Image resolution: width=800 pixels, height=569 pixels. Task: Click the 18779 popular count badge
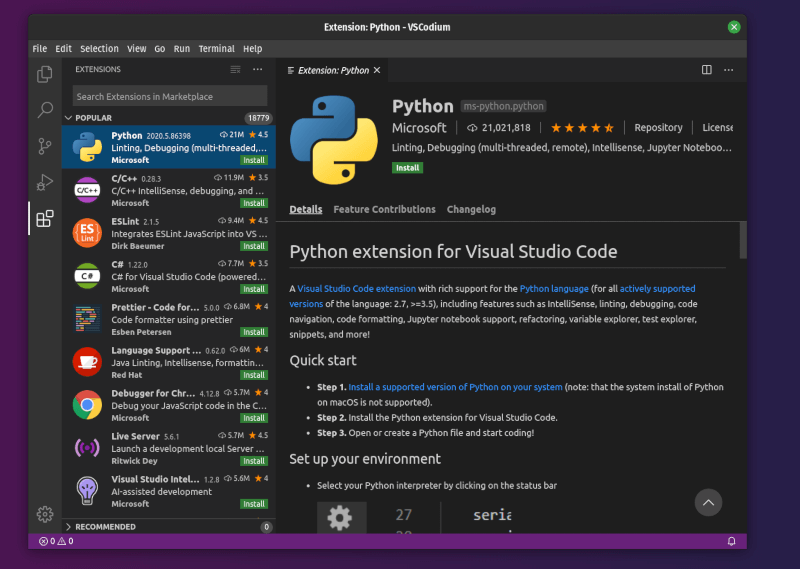[x=258, y=118]
